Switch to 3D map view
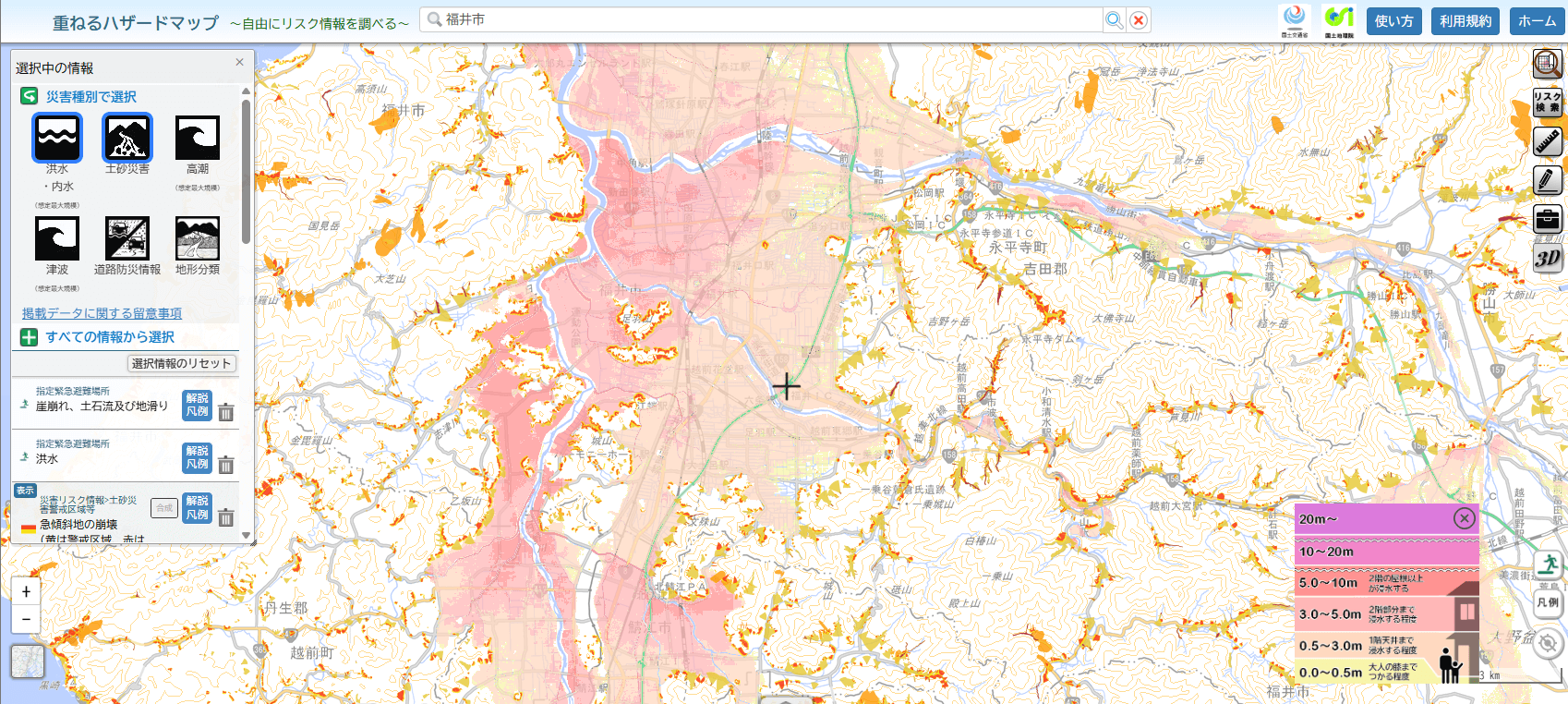 coord(1548,258)
